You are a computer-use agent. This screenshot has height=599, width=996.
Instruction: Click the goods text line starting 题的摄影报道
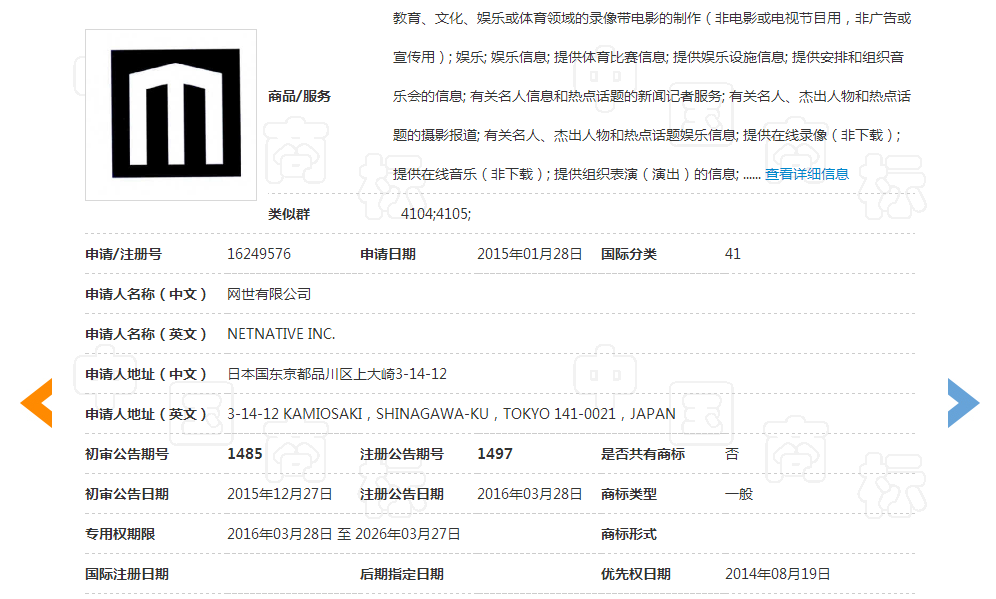(x=647, y=135)
